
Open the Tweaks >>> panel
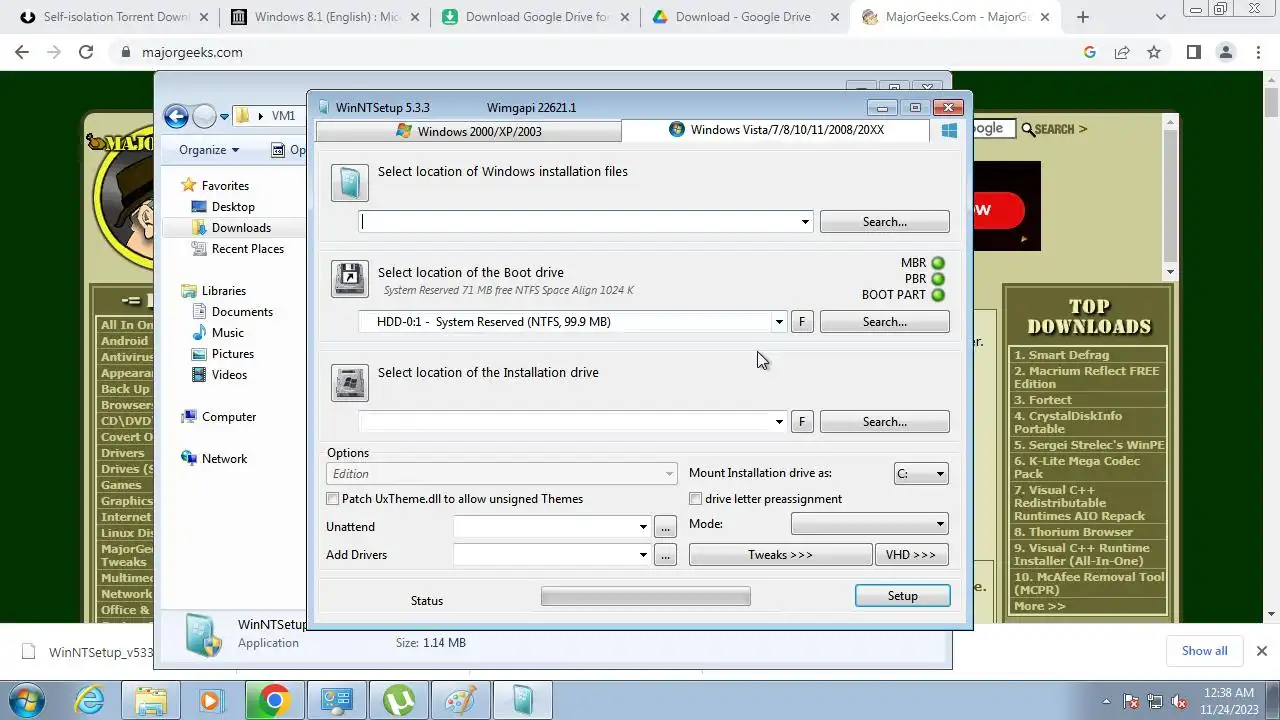(780, 555)
